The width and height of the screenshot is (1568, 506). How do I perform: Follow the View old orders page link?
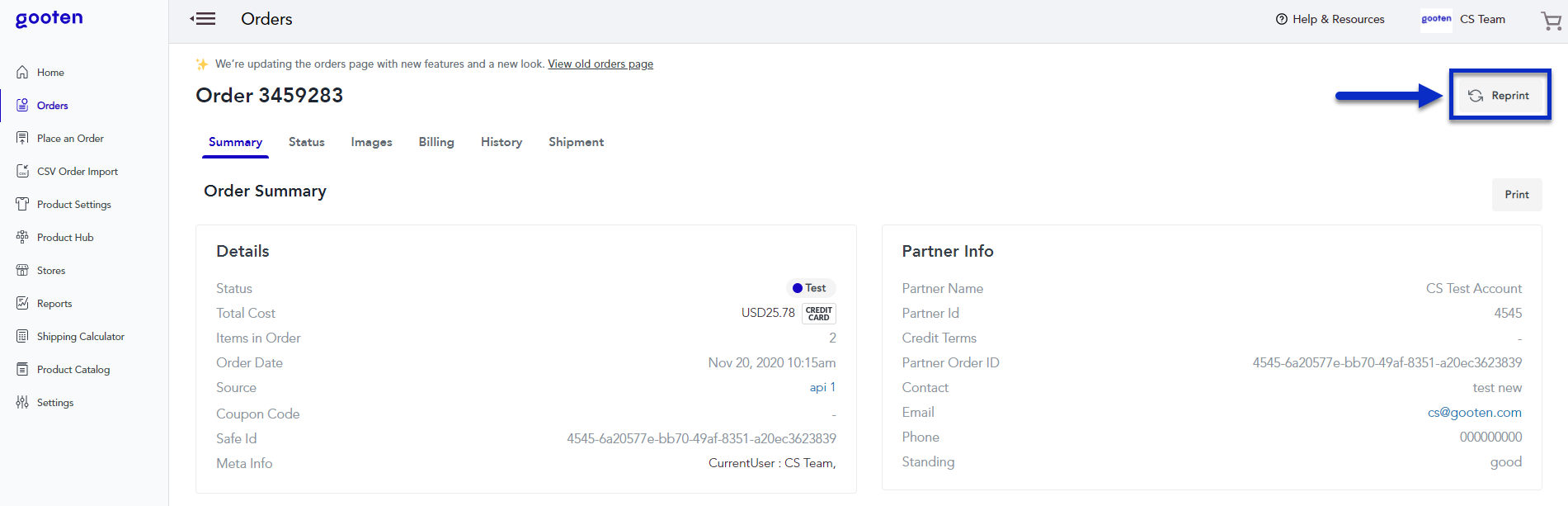[600, 64]
